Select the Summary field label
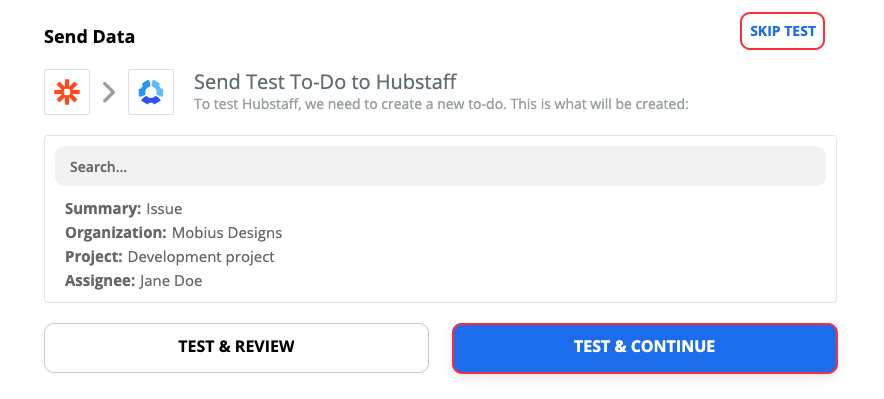884x399 pixels. click(x=103, y=209)
